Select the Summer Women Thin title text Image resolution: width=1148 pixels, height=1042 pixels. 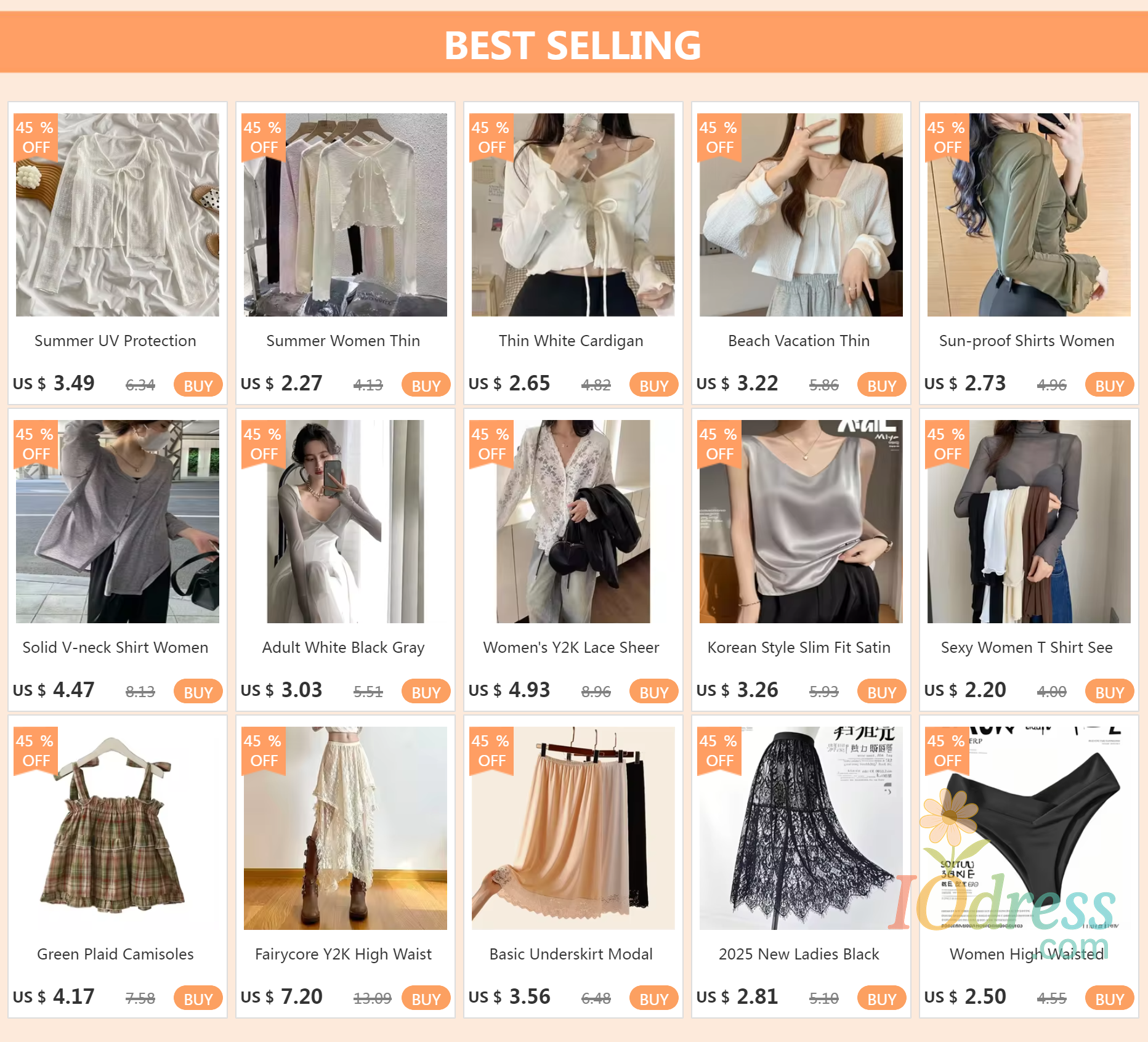343,341
